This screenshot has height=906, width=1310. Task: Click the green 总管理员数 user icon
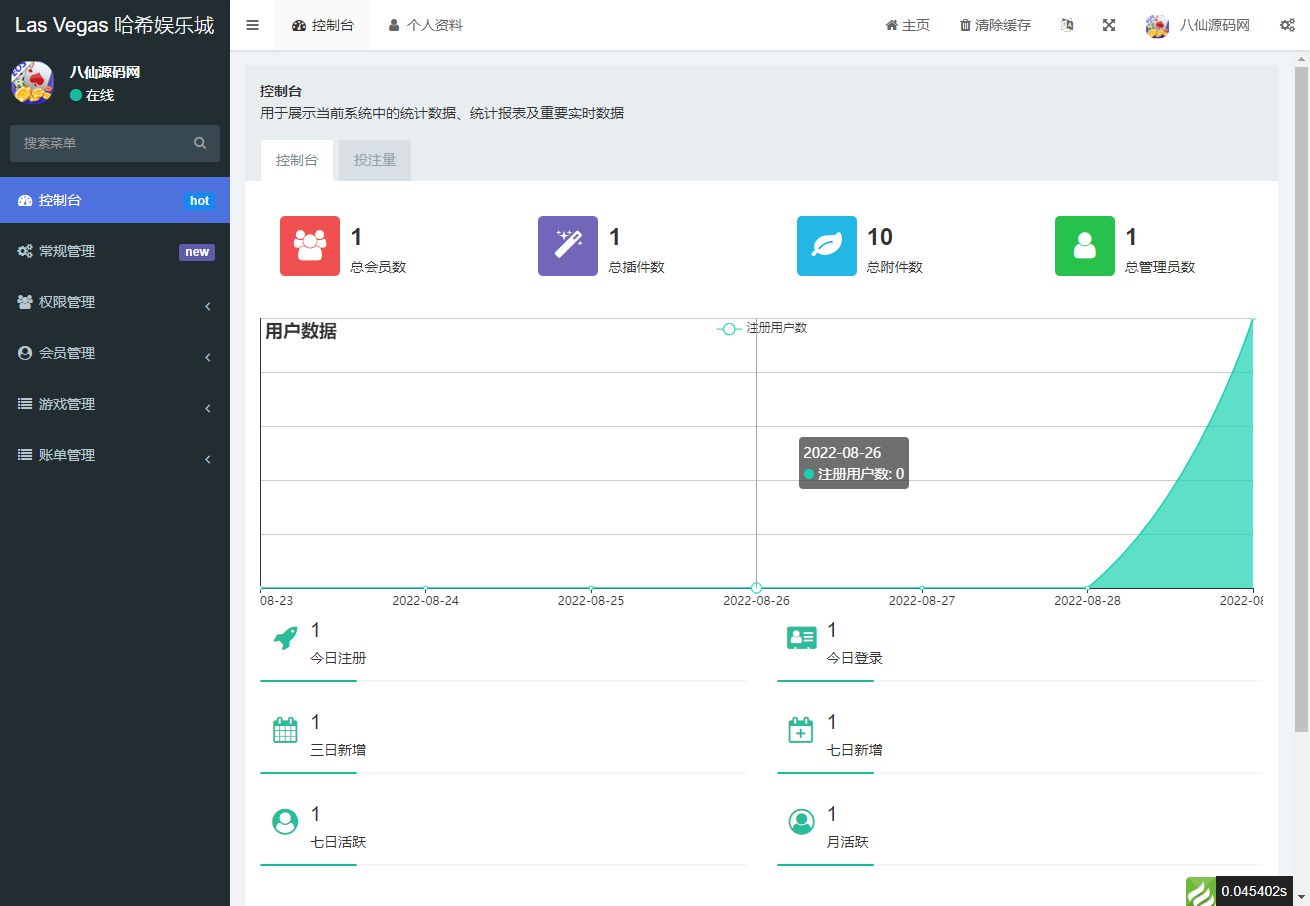(x=1085, y=246)
